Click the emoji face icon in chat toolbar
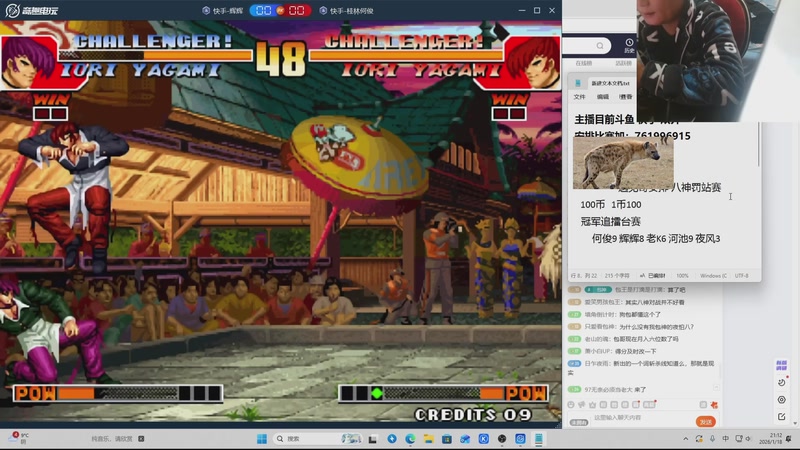The width and height of the screenshot is (800, 450). coord(571,405)
